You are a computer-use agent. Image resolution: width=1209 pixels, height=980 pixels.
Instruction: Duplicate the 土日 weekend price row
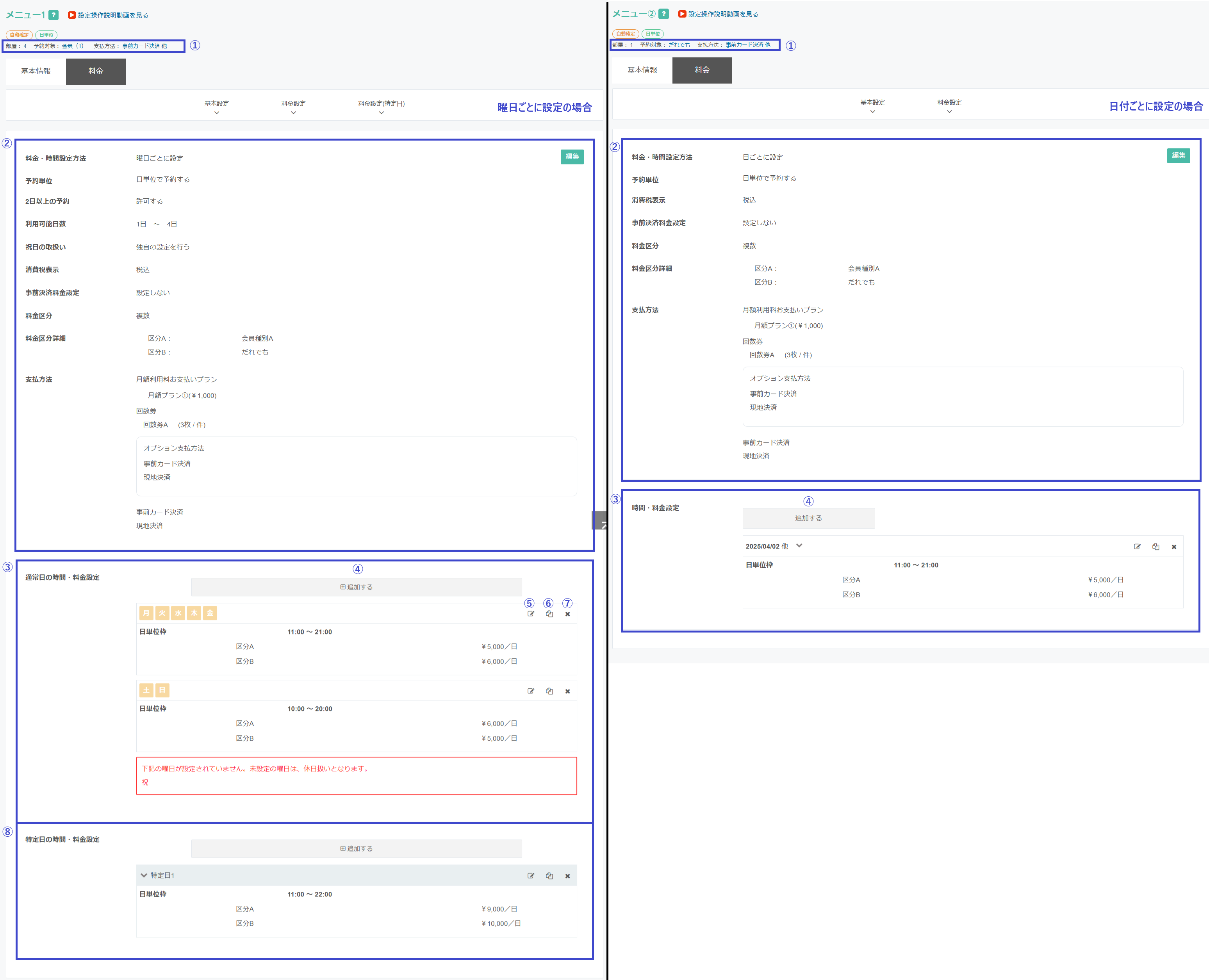(549, 691)
